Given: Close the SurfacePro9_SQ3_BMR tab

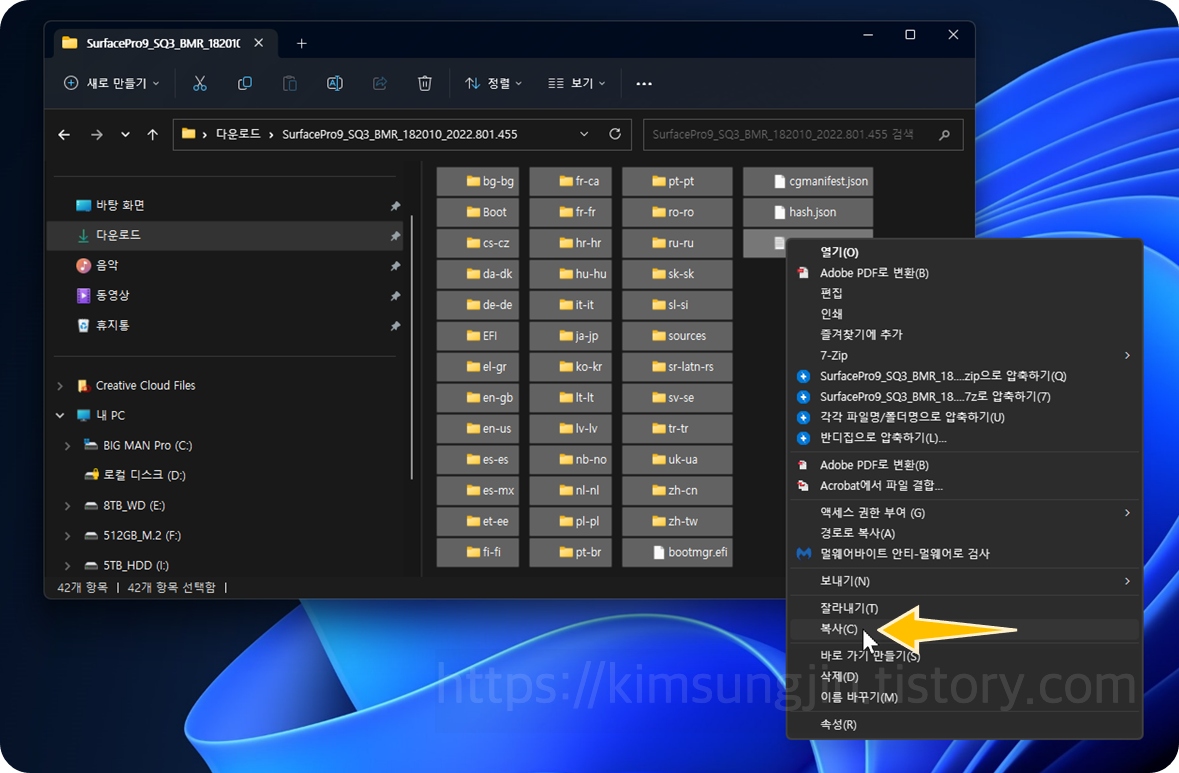Looking at the screenshot, I should (x=259, y=43).
